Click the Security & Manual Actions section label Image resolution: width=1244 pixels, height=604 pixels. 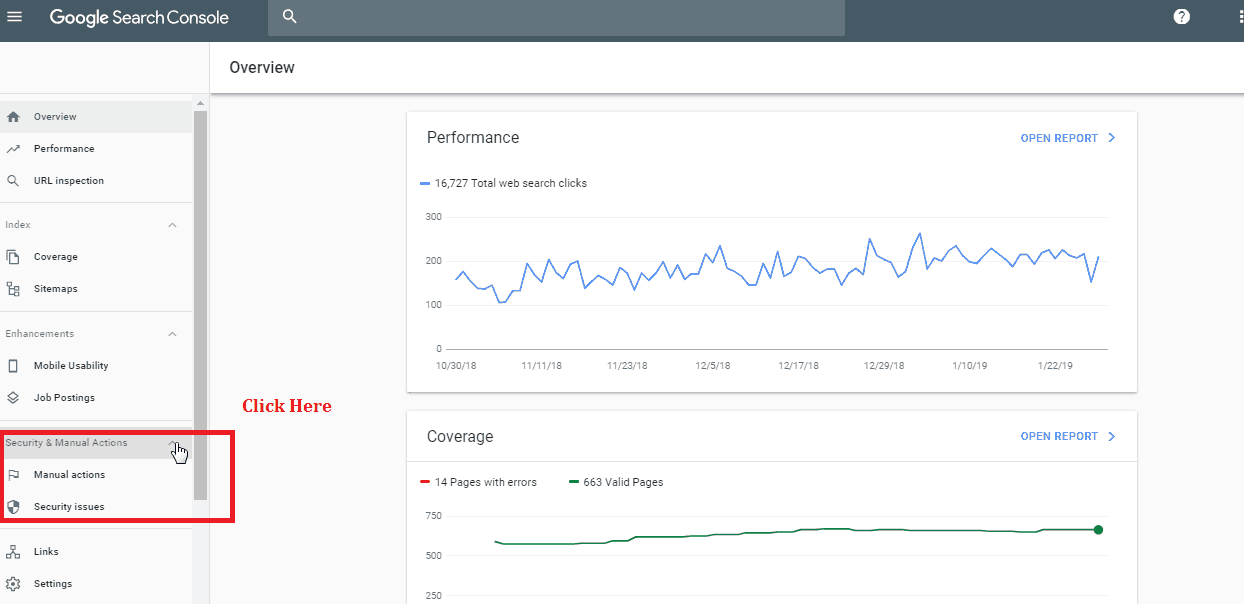(x=66, y=443)
